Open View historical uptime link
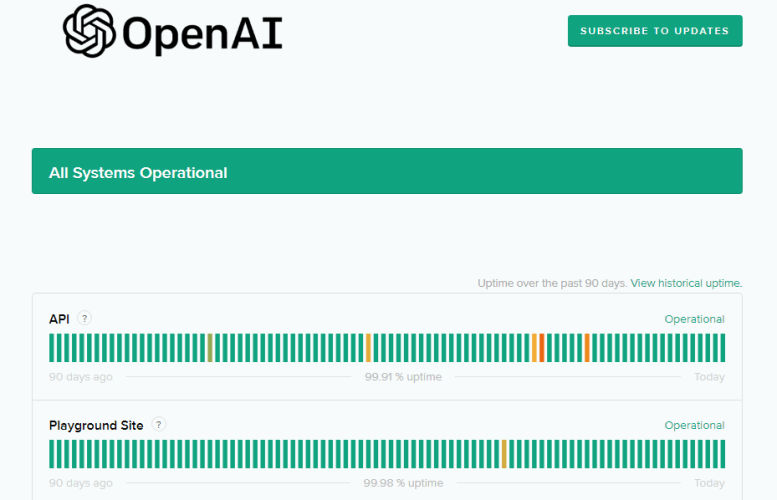Image resolution: width=777 pixels, height=500 pixels. click(x=686, y=283)
